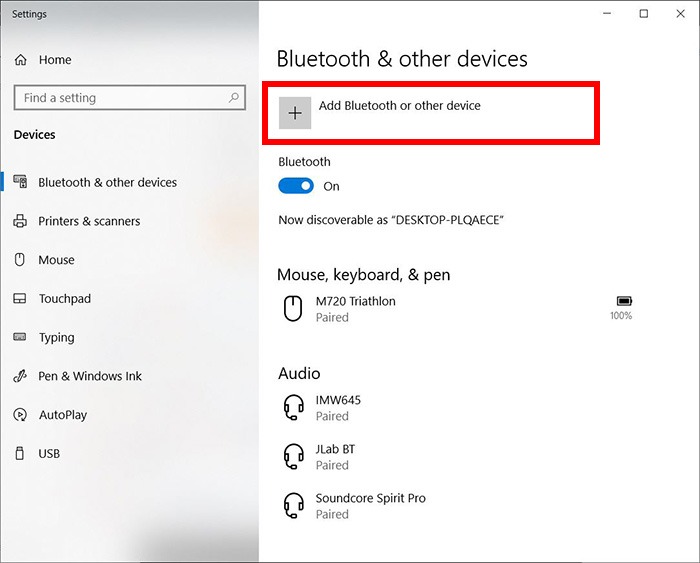
Task: Click the Paired status under JLab BT
Action: pyautogui.click(x=332, y=465)
